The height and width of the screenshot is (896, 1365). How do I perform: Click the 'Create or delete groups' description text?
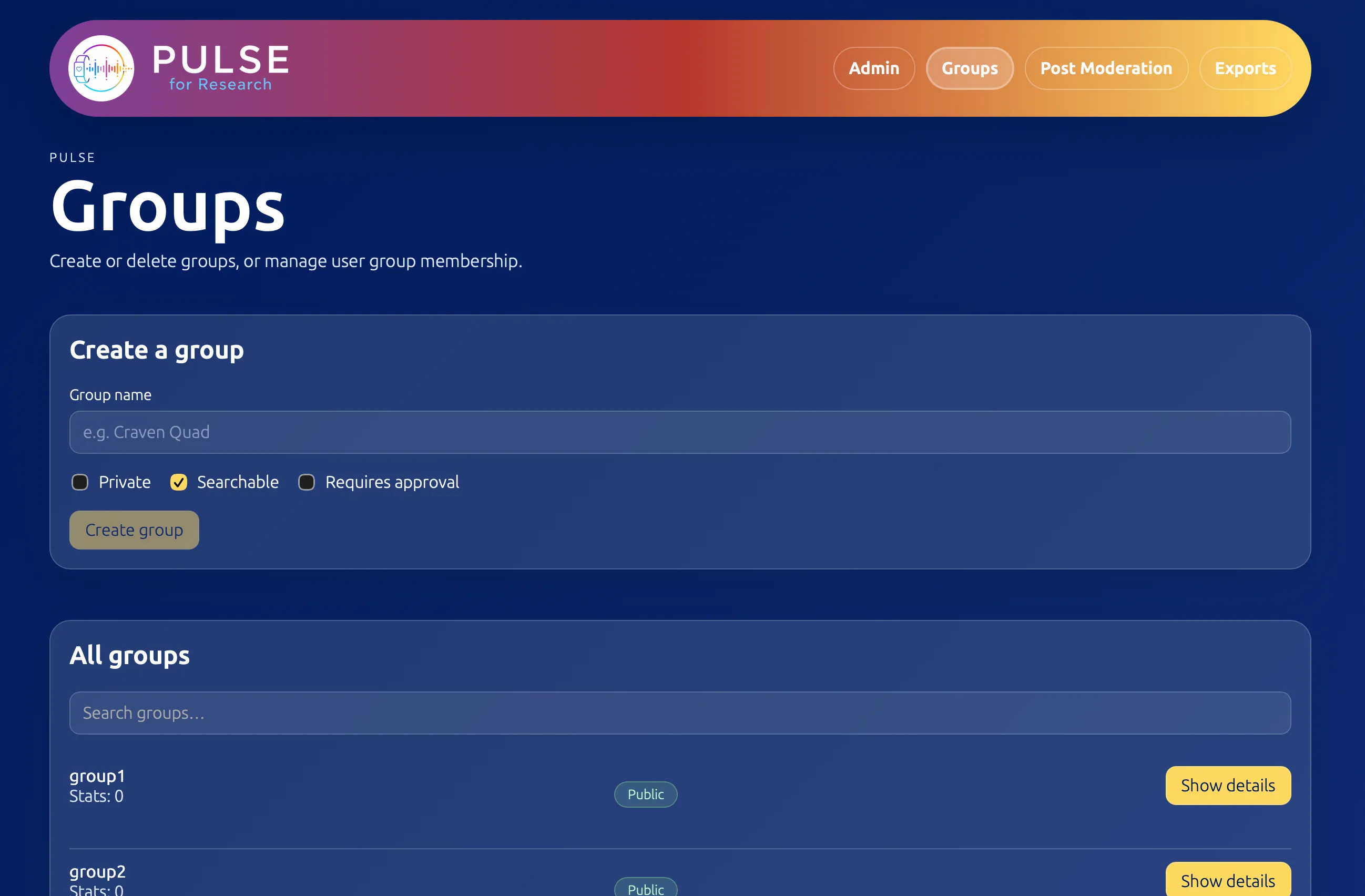[286, 261]
